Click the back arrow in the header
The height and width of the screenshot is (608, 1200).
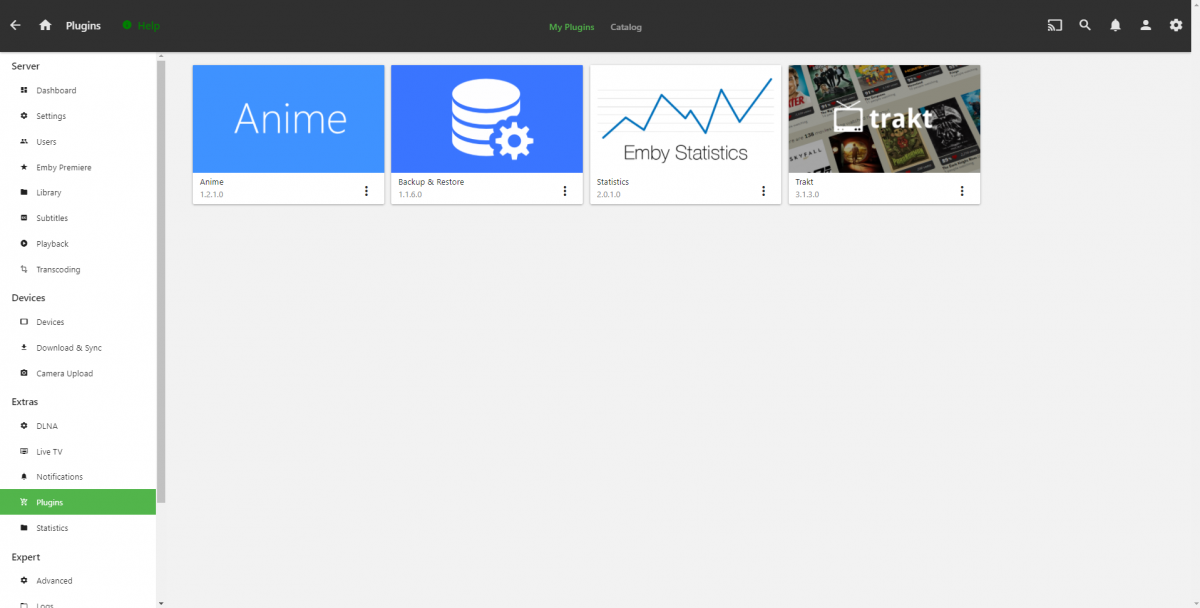coord(15,26)
